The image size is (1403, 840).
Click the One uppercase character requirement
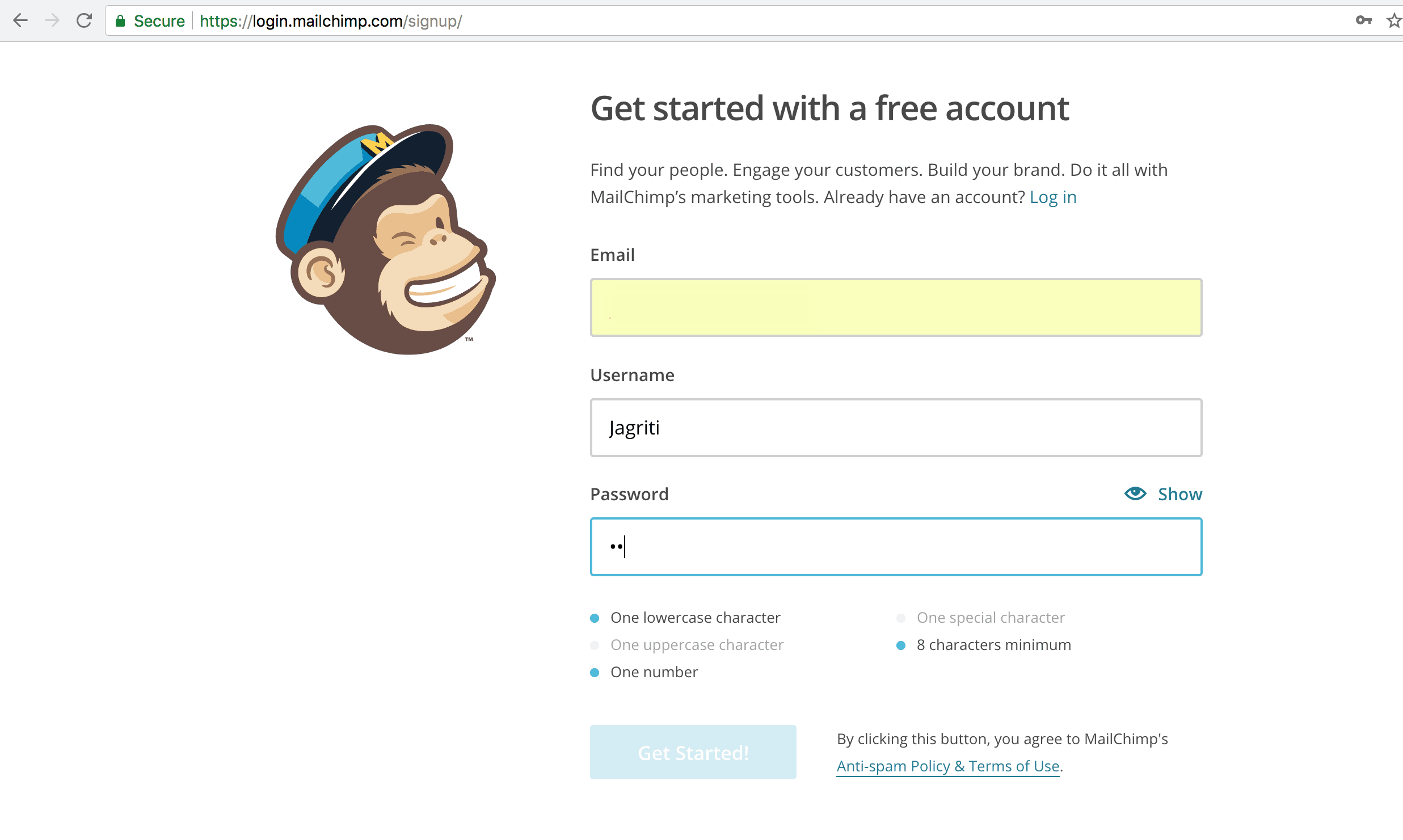point(687,645)
